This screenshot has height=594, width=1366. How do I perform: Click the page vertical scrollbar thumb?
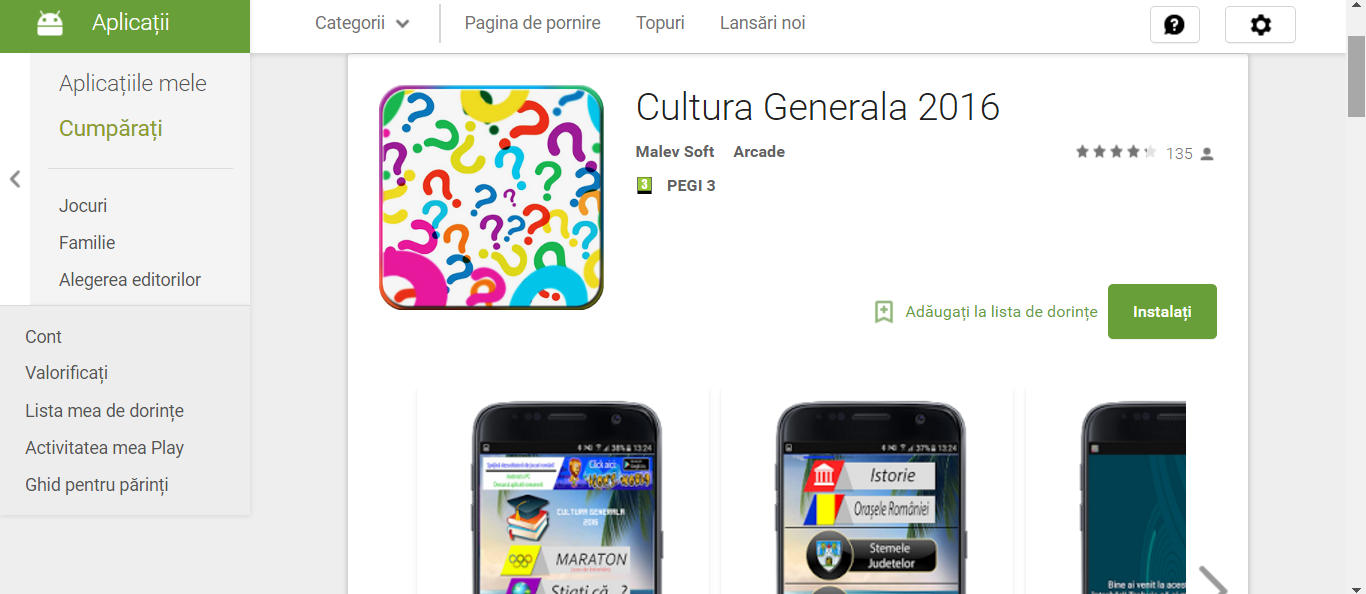coord(1356,77)
